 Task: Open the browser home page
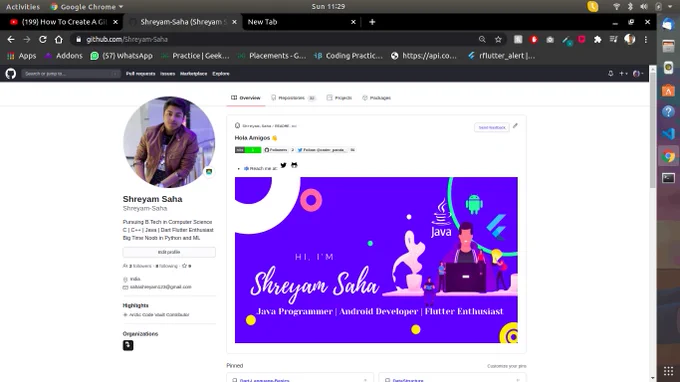[59, 39]
